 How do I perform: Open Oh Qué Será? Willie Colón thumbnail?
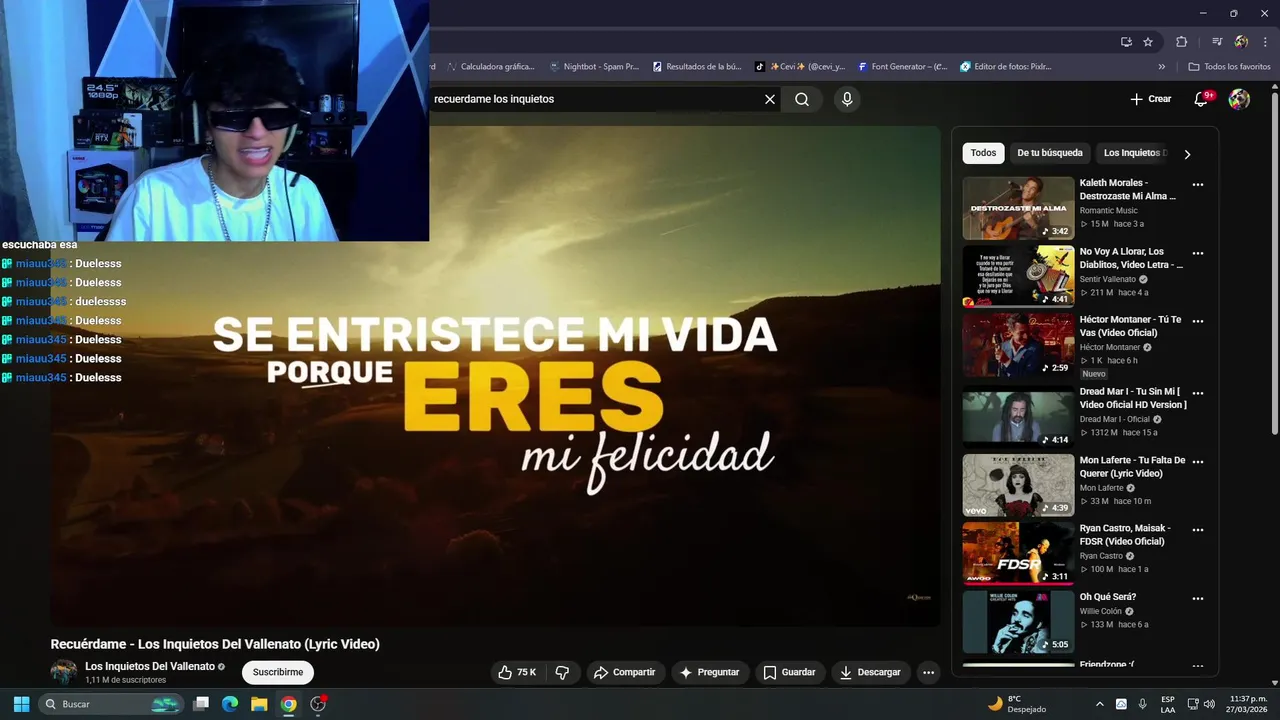[1018, 622]
